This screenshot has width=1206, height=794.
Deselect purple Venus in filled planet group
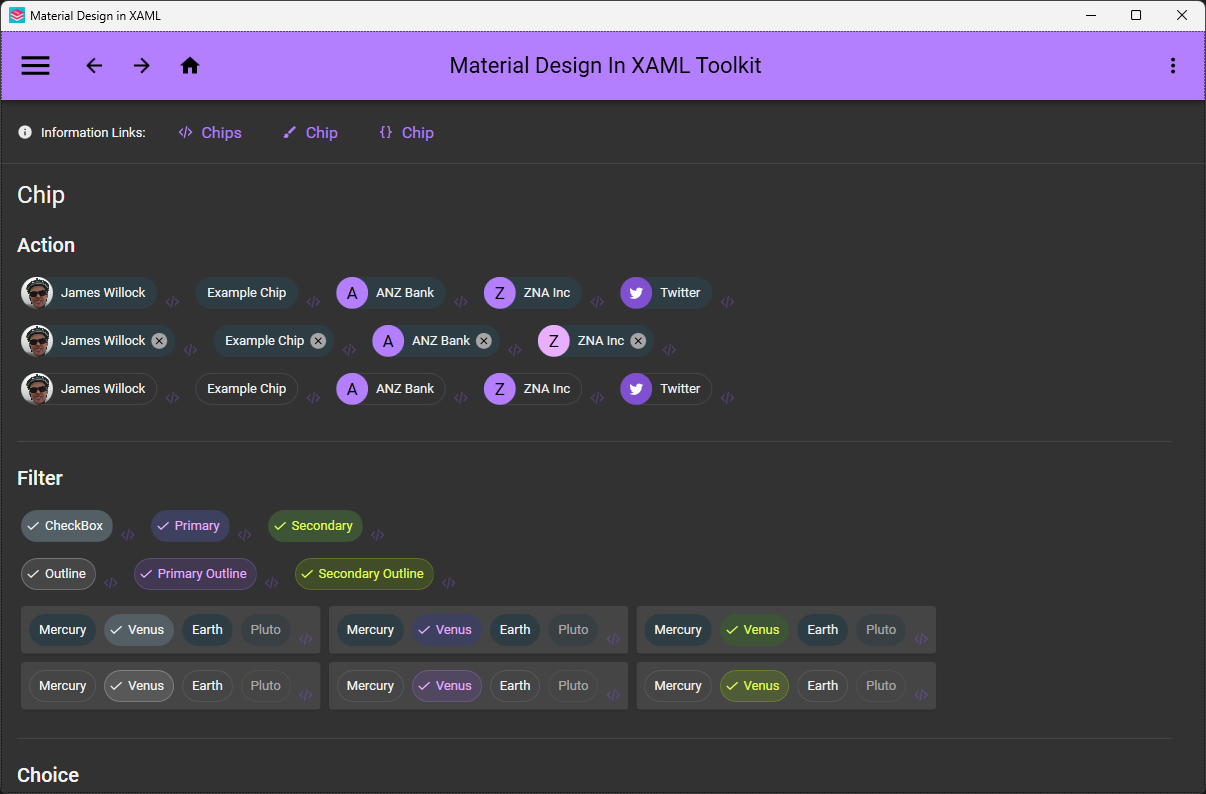pyautogui.click(x=447, y=630)
